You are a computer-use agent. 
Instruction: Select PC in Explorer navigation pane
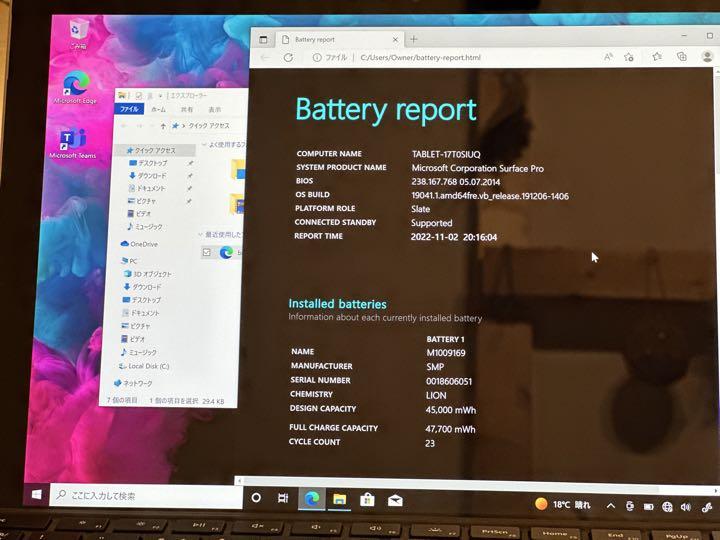(x=129, y=260)
